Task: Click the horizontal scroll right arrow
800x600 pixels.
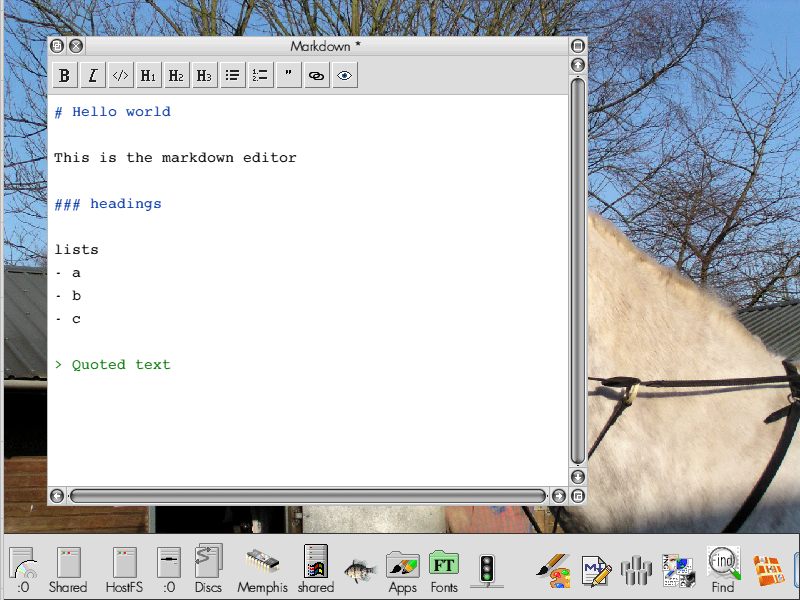Action: [x=559, y=496]
